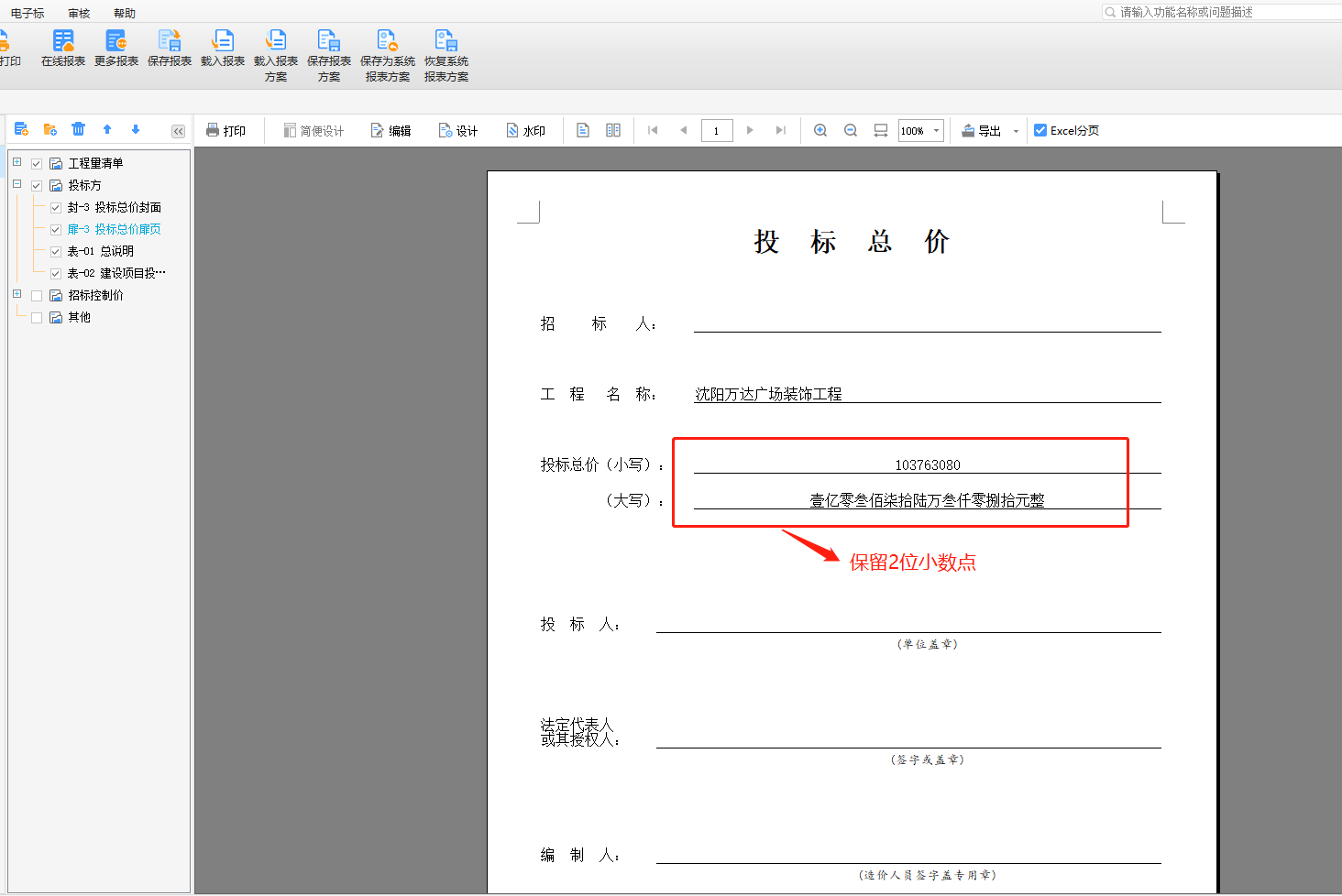The width and height of the screenshot is (1342, 896).
Task: Zoom in the report preview
Action: 820,130
